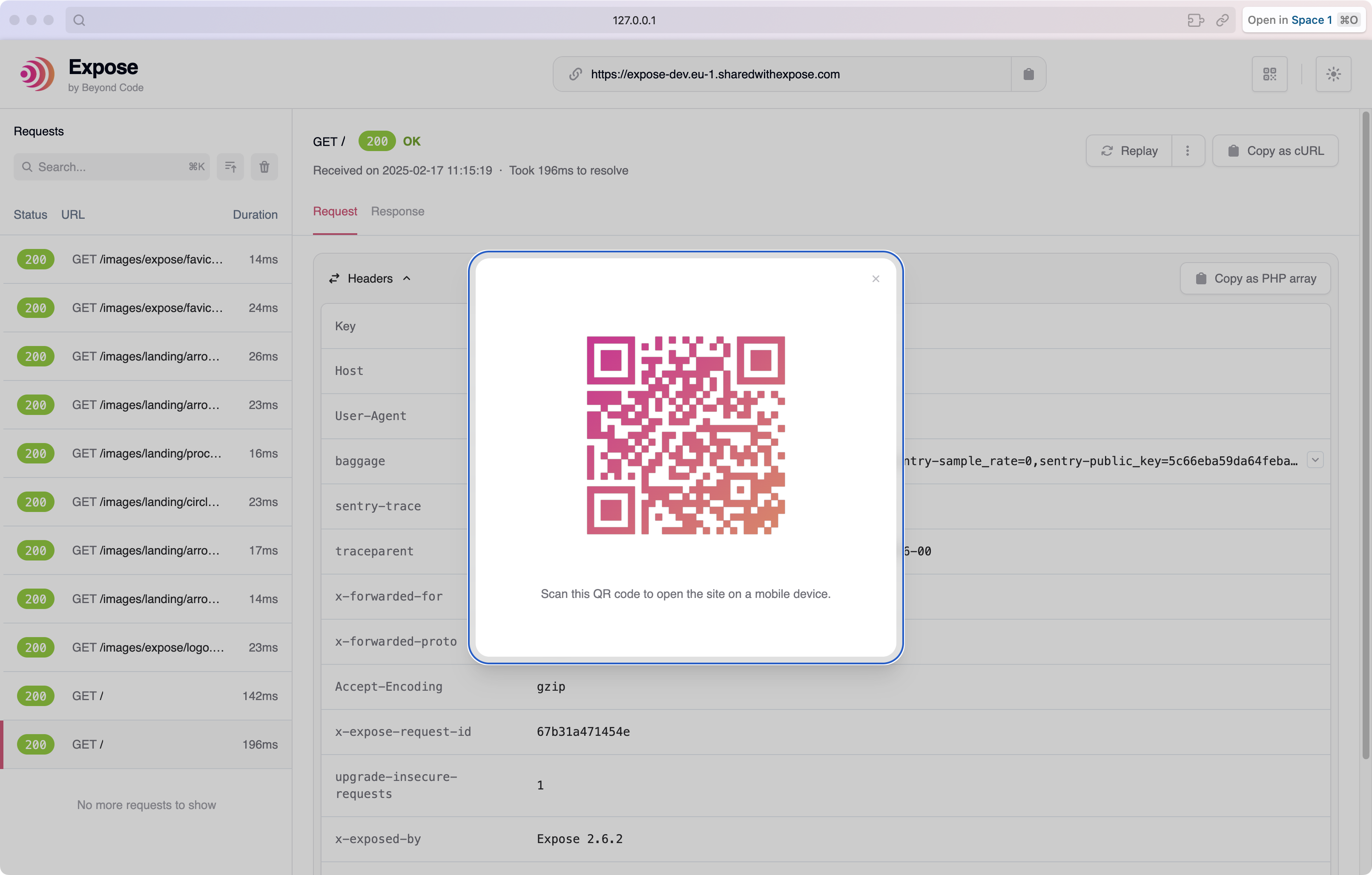
Task: Focus the requests Search field
Action: [112, 167]
